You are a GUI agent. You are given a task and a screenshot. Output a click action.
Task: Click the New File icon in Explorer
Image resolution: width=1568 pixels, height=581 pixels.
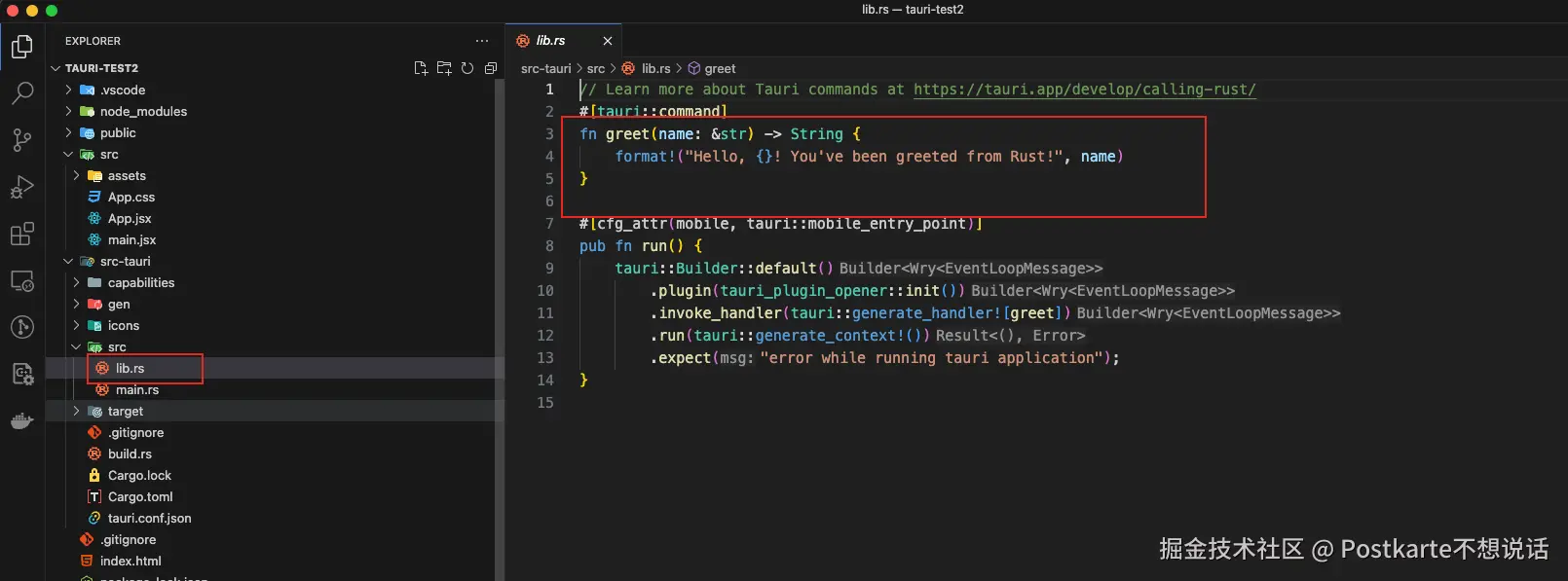click(421, 68)
